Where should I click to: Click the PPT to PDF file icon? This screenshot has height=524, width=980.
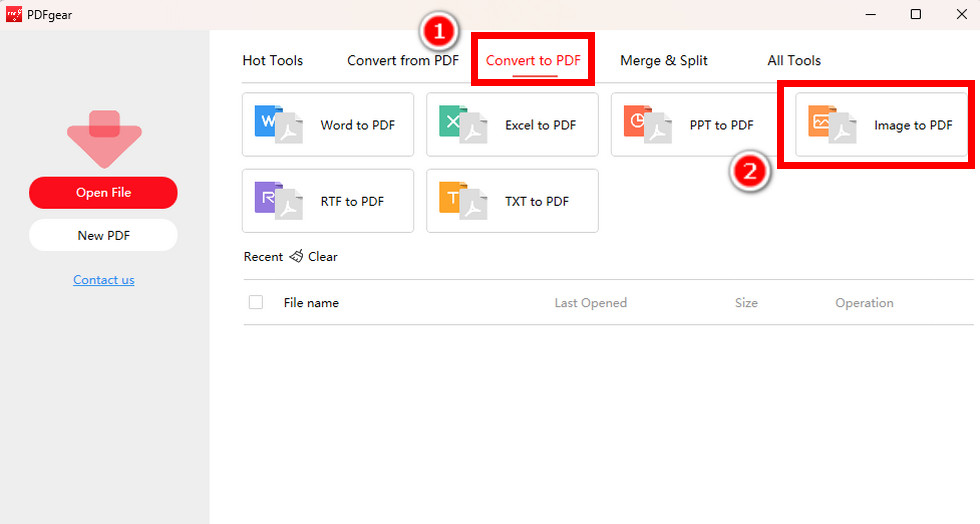(648, 124)
